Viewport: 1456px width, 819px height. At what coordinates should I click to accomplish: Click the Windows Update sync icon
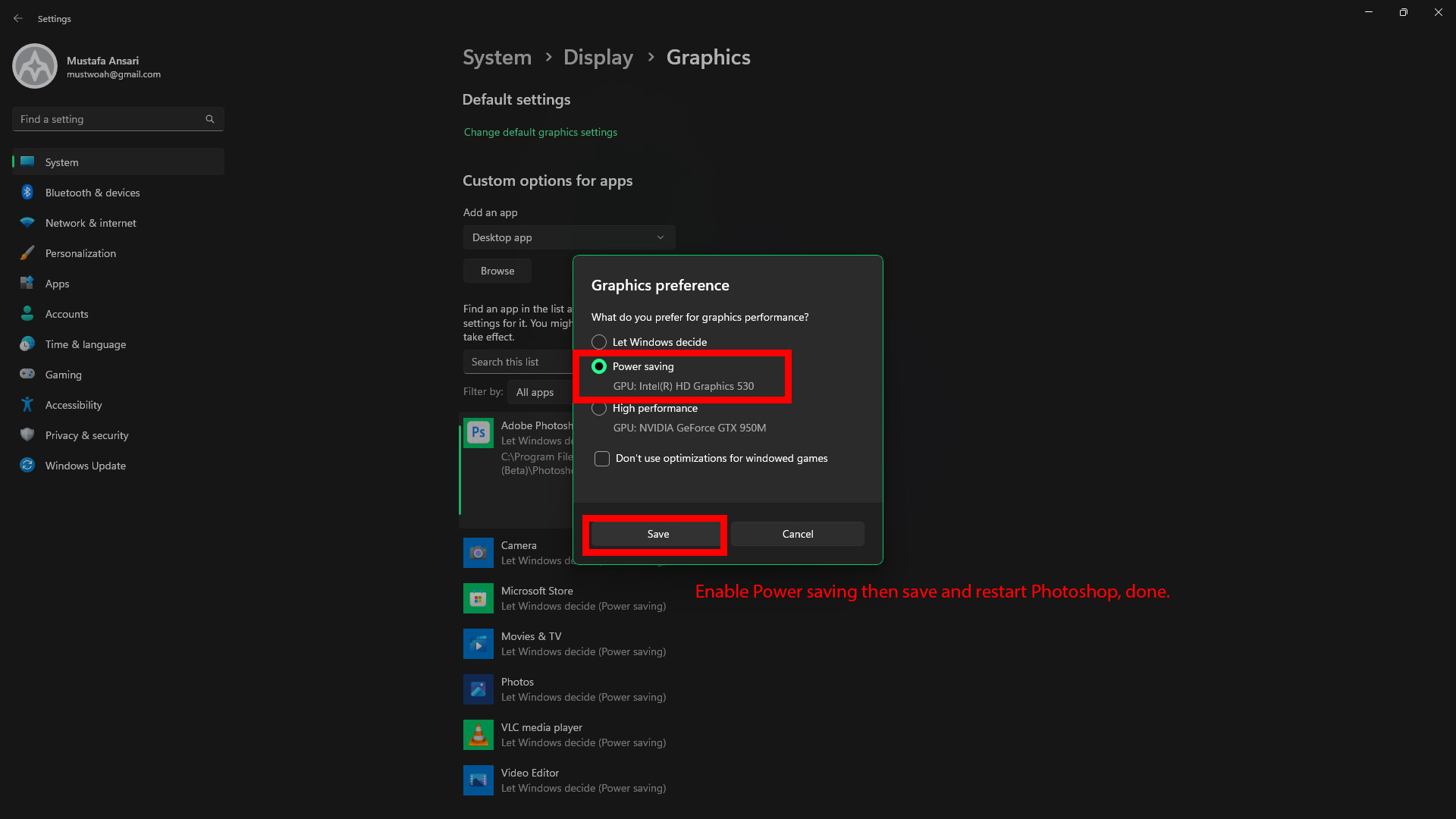(x=27, y=466)
